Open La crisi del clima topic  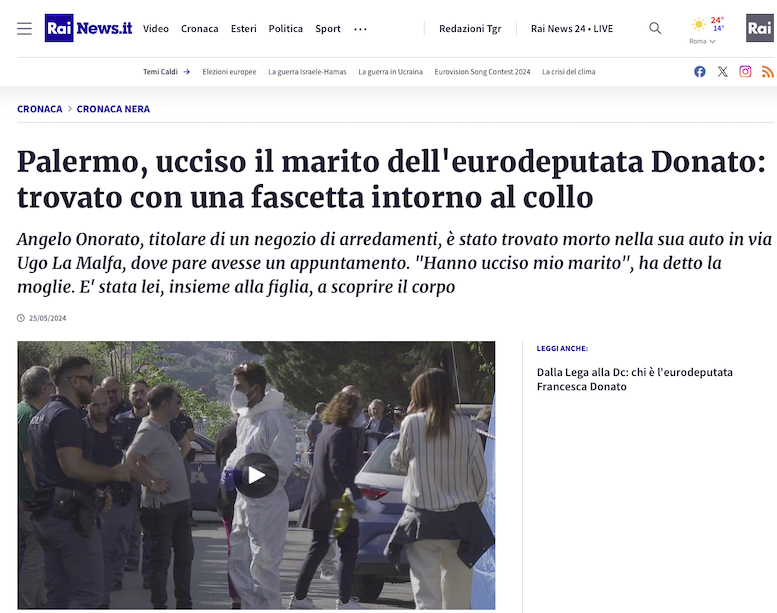pyautogui.click(x=568, y=72)
